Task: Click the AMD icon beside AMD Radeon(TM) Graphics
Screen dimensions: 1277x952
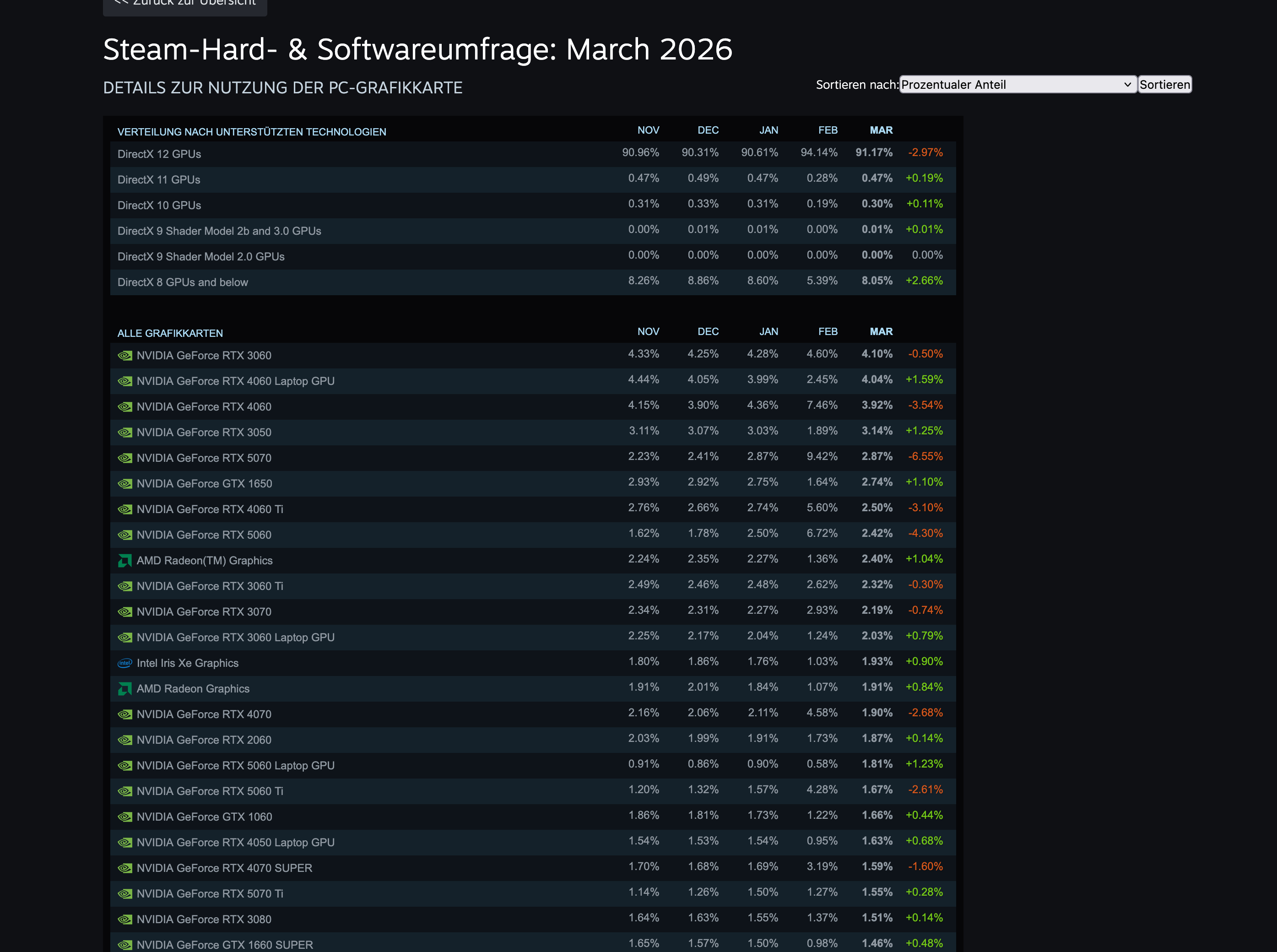Action: [124, 560]
